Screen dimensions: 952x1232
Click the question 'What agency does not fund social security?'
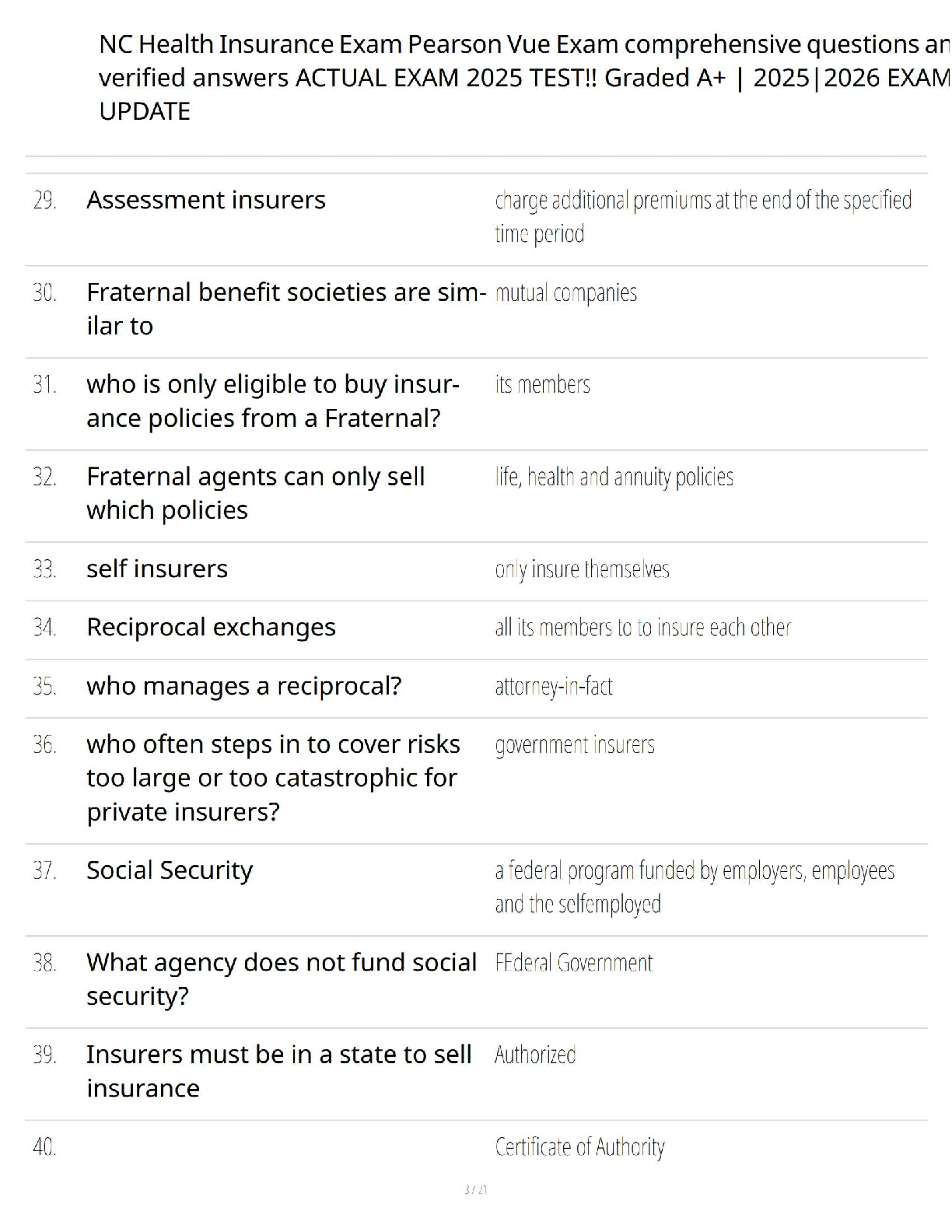[281, 979]
